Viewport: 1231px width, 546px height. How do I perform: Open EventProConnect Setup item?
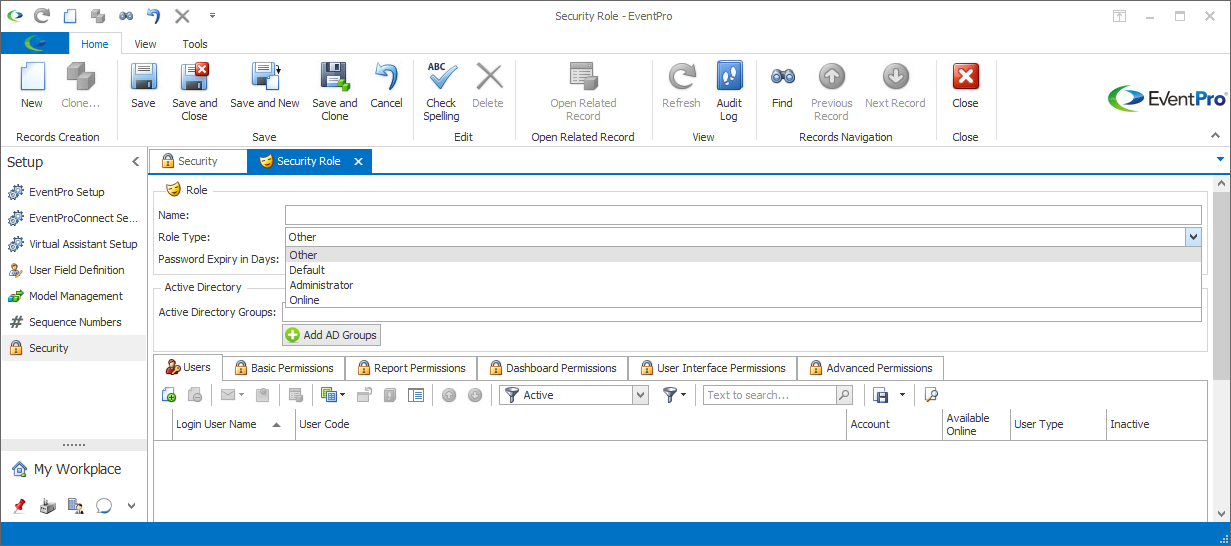point(72,218)
